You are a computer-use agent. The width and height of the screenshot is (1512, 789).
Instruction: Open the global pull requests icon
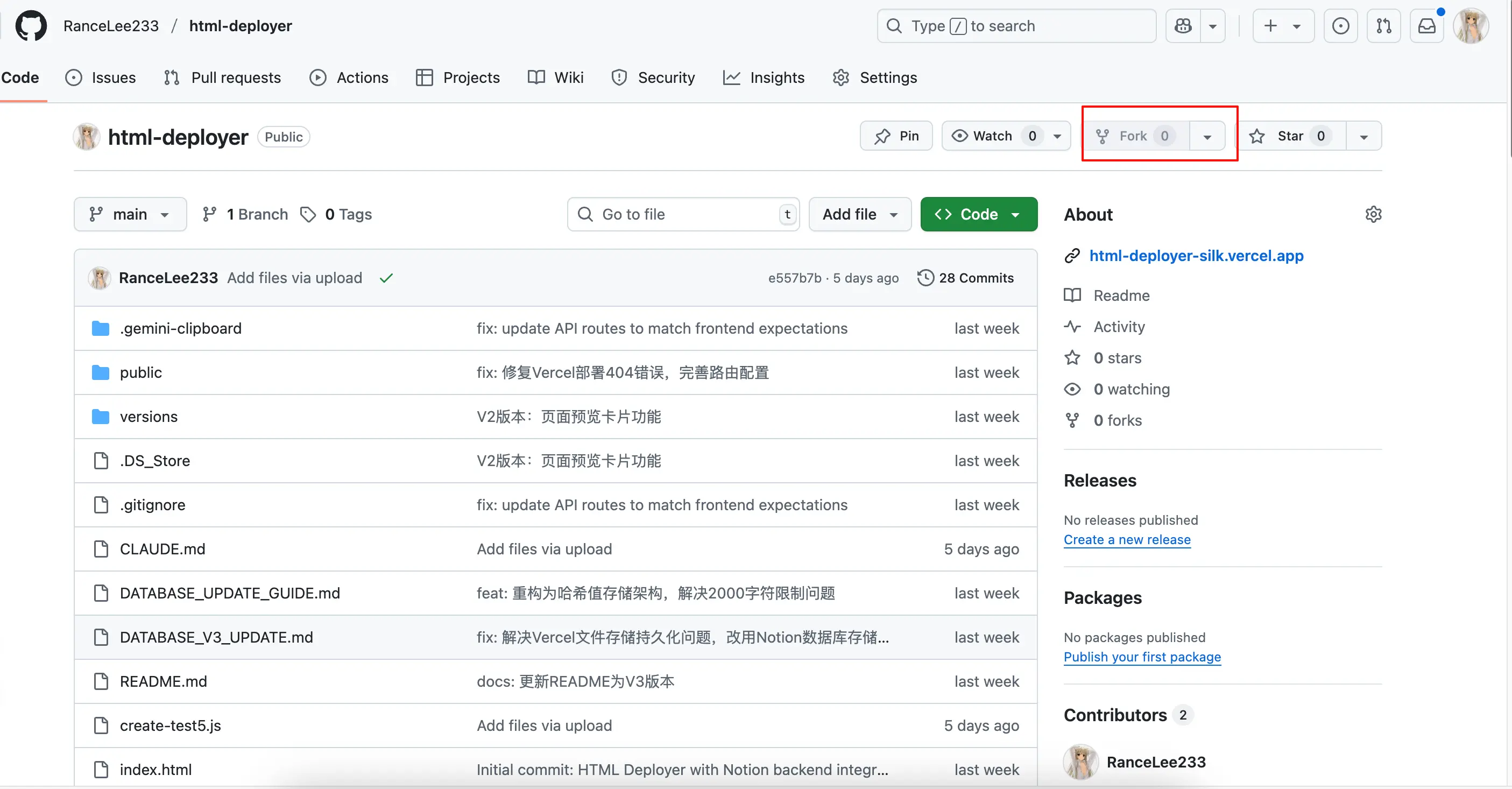point(1383,26)
